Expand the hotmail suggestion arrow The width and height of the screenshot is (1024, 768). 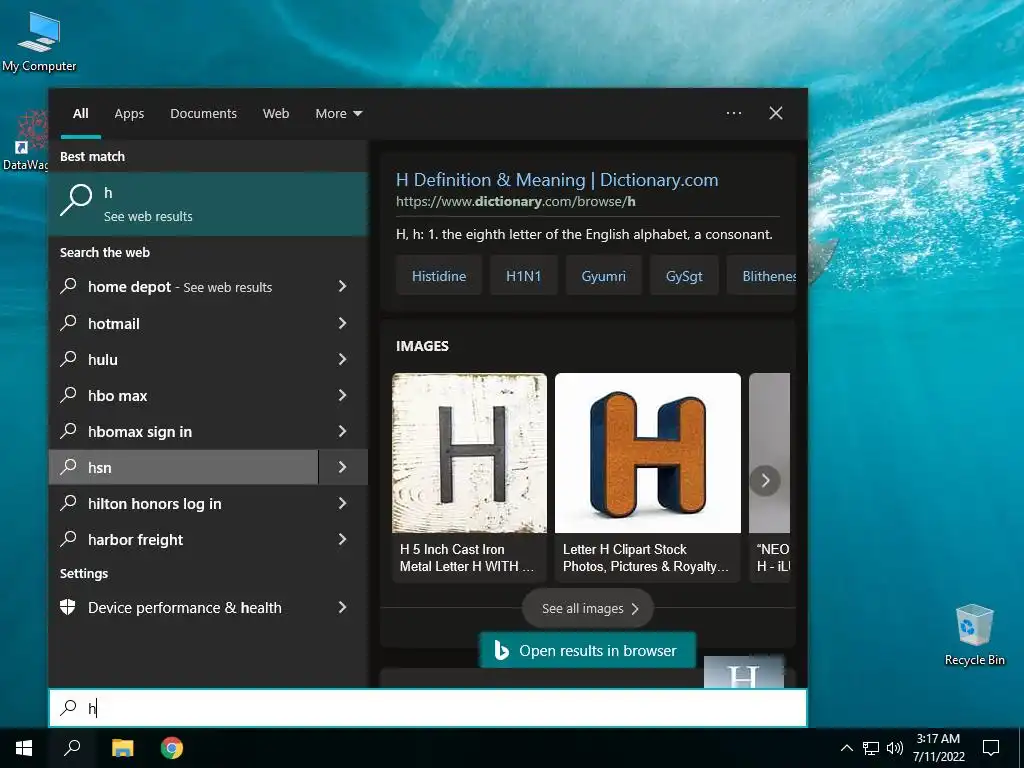[x=343, y=323]
